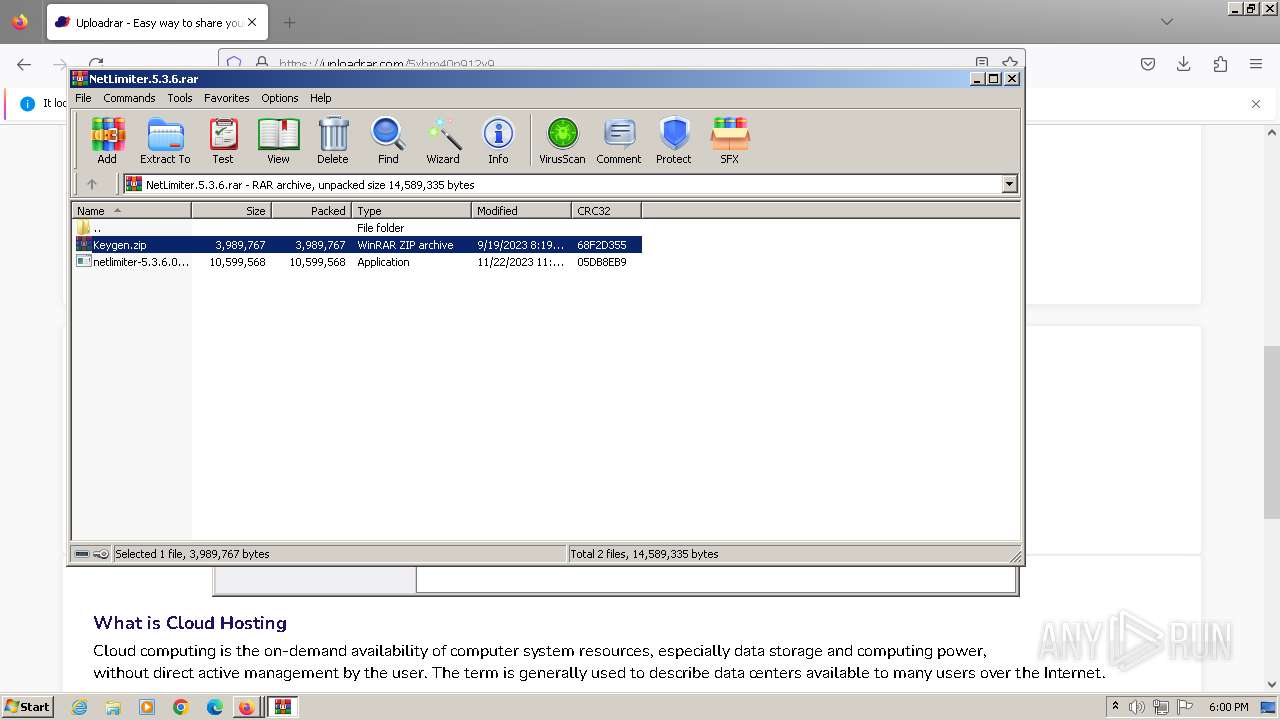Open the Options menu
This screenshot has height=720, width=1280.
point(280,98)
